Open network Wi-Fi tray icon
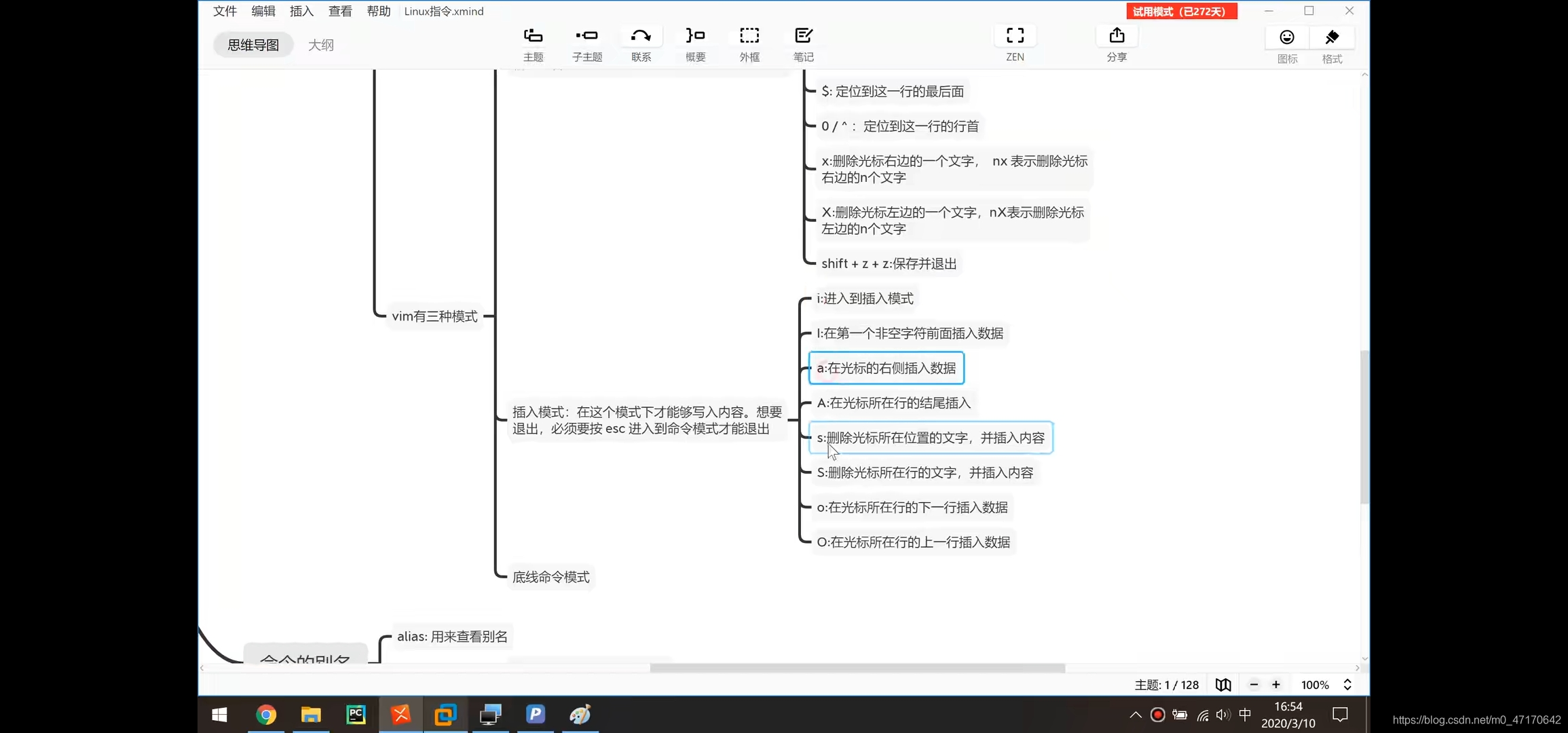This screenshot has height=733, width=1568. click(x=1202, y=715)
